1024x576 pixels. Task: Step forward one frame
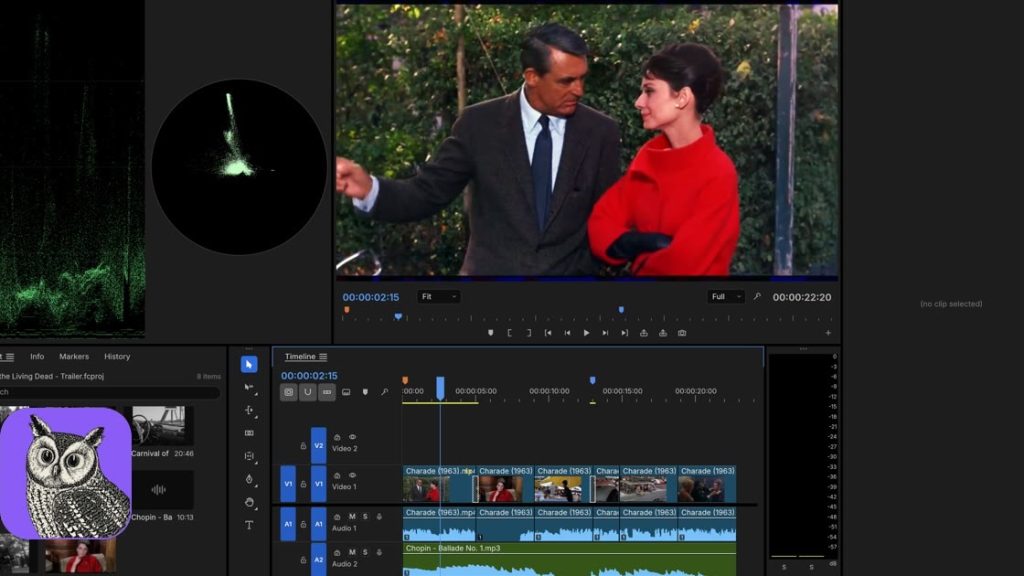tap(605, 333)
